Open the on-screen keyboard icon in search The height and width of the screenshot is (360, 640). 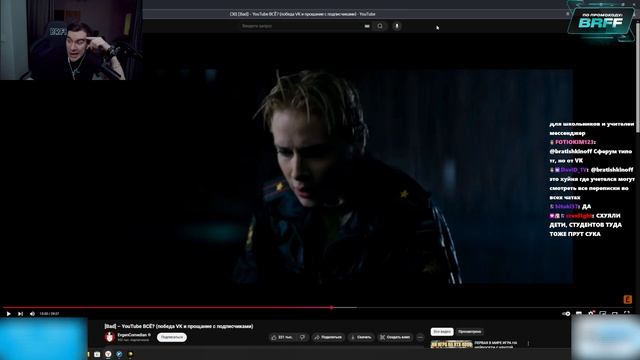(367, 26)
